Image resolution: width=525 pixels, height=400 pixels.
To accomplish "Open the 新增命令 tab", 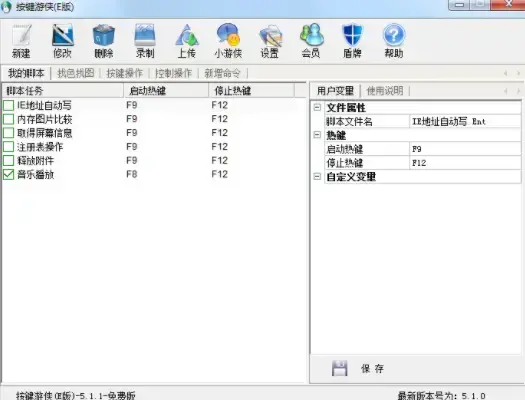I will 222,73.
